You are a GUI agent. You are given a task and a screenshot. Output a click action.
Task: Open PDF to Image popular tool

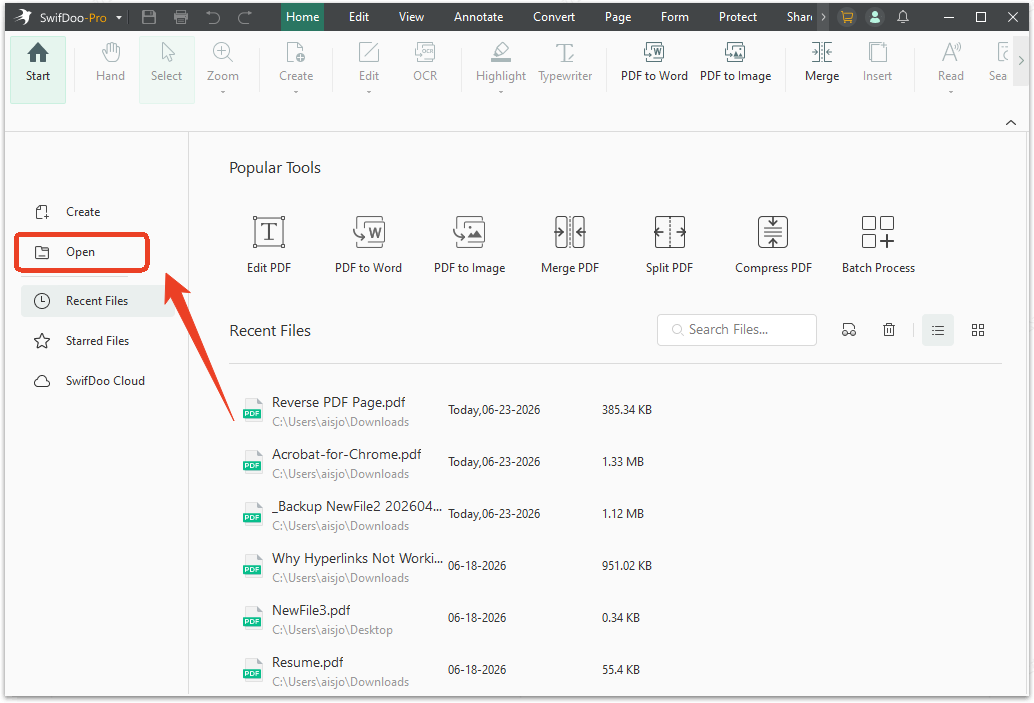pyautogui.click(x=470, y=244)
